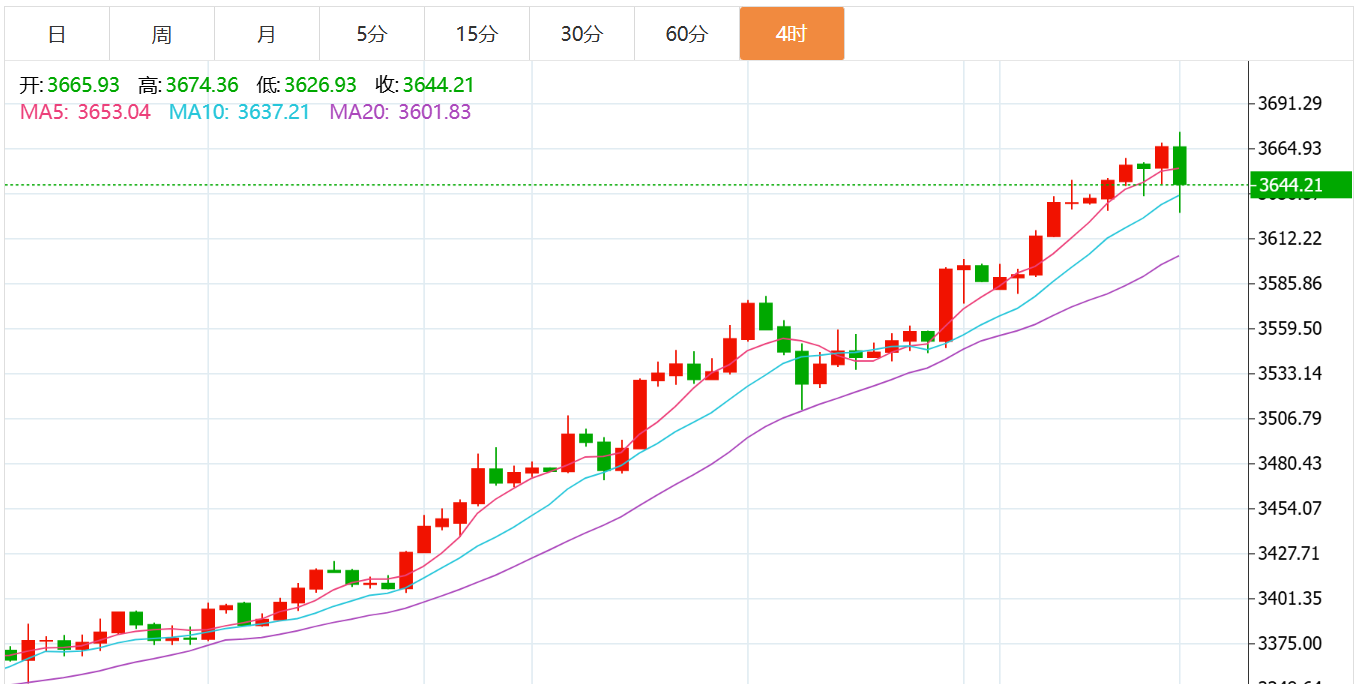Click the 3691.29 price axis label

click(1291, 103)
